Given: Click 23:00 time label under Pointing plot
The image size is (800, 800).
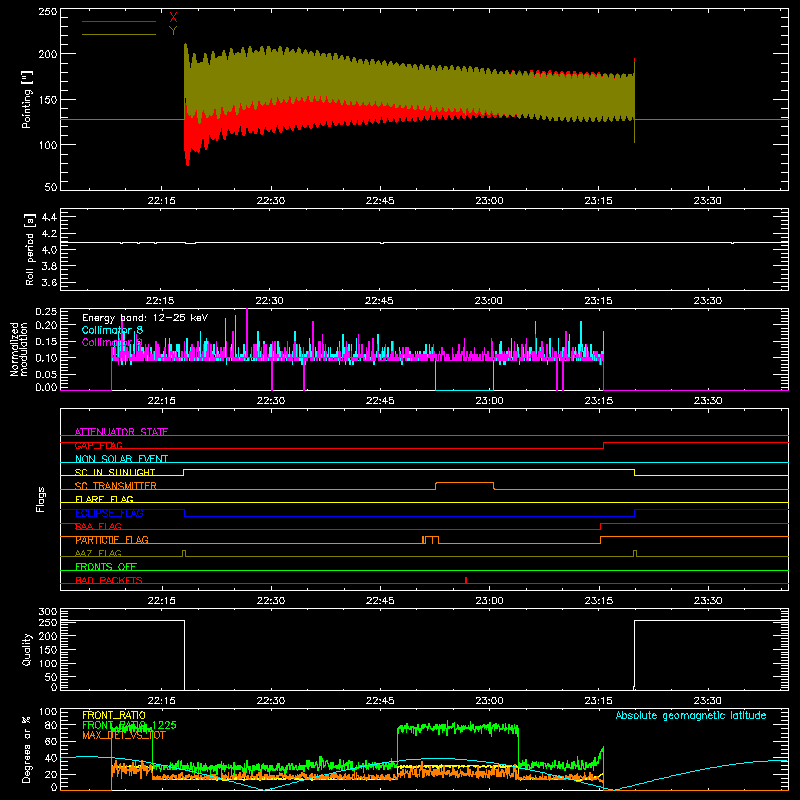Looking at the screenshot, I should click(x=489, y=201).
